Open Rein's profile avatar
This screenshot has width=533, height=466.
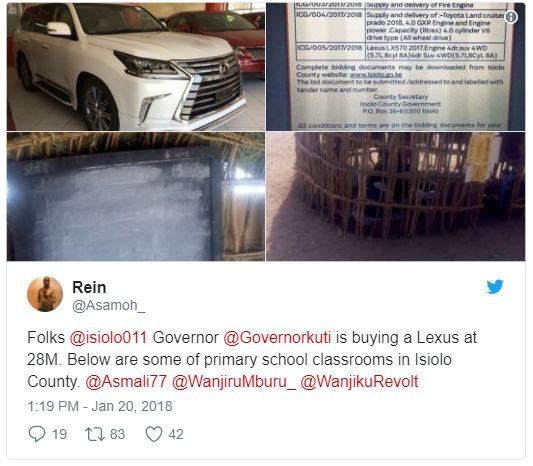(x=45, y=294)
